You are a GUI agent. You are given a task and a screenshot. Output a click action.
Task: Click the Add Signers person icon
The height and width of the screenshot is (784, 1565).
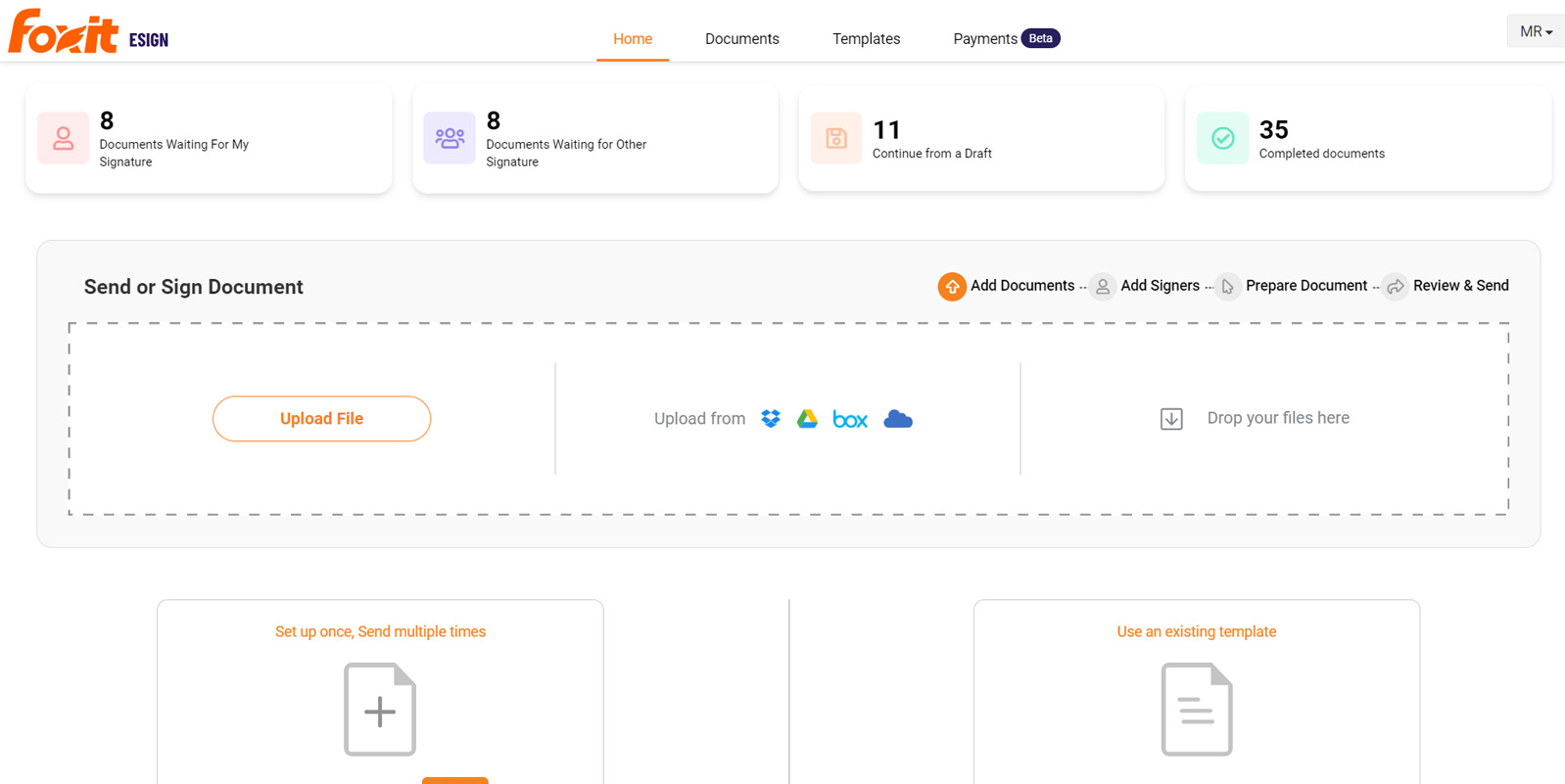pyautogui.click(x=1103, y=287)
